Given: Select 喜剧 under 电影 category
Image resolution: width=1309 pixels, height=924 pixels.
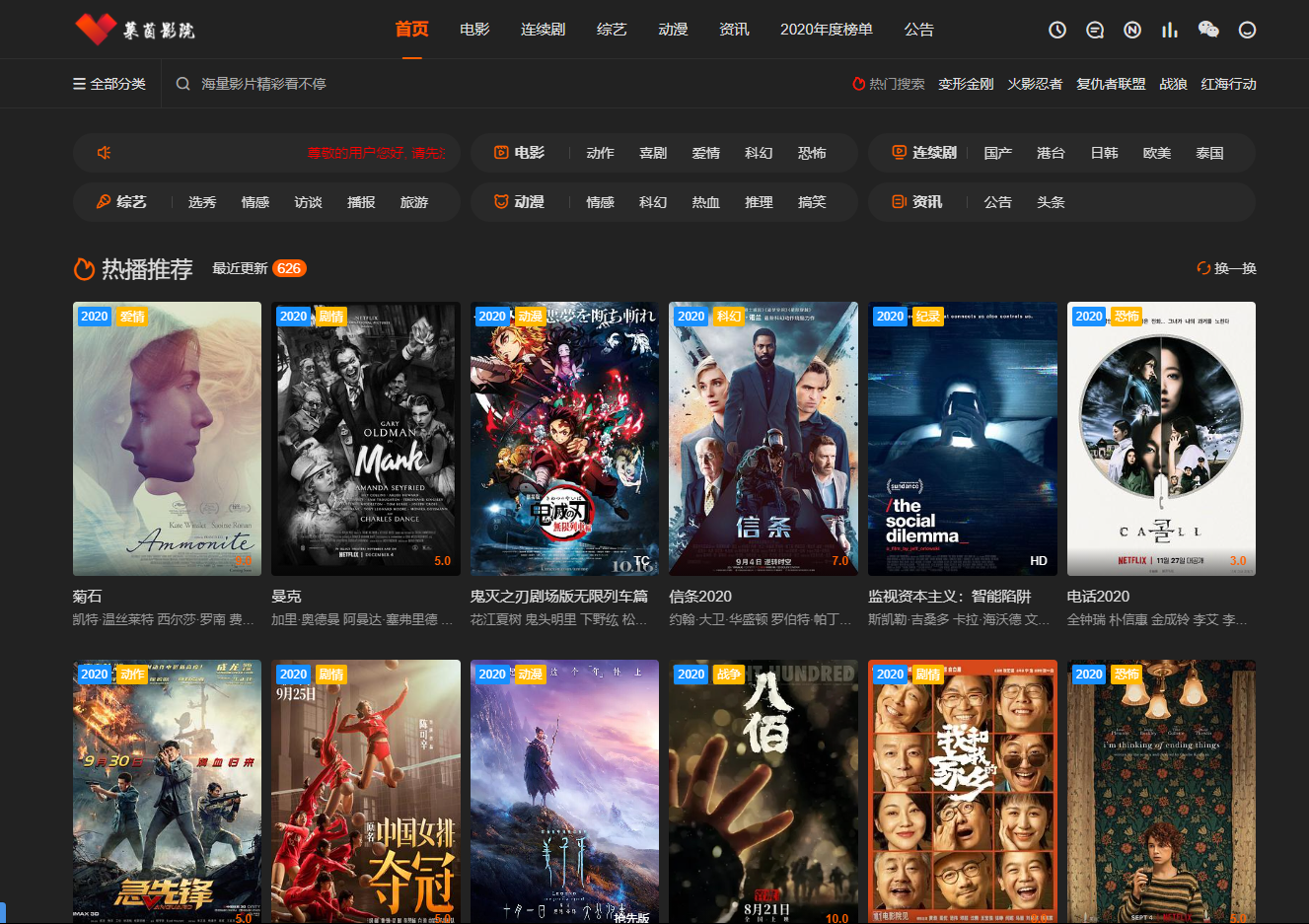Looking at the screenshot, I should click(653, 153).
